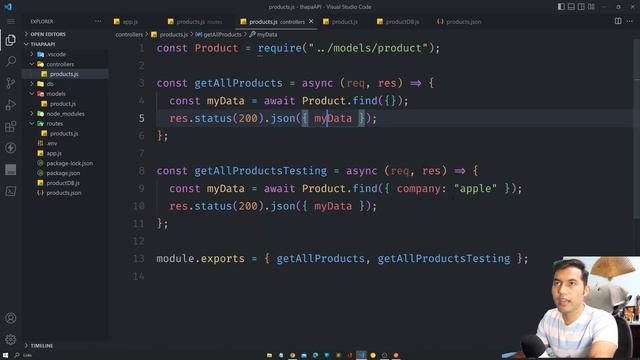Open the Source Control view
The image size is (640, 360).
click(x=11, y=83)
